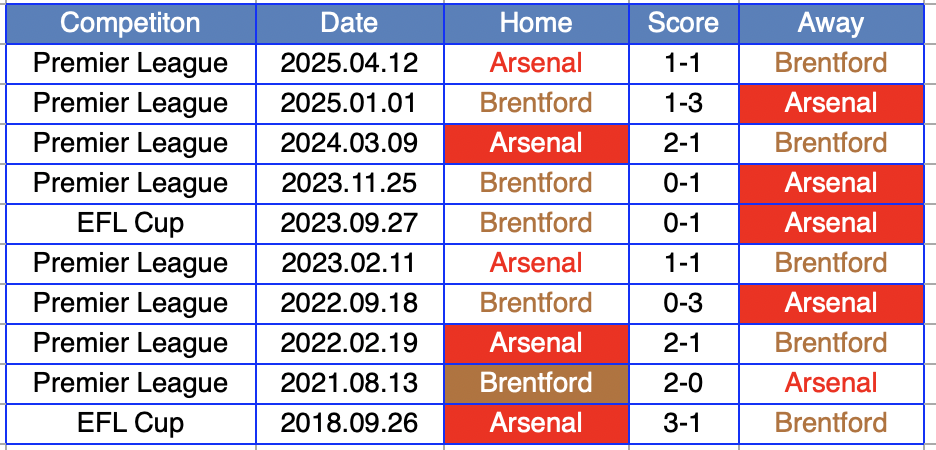Click the 0-3 score cell
Screen dimensions: 936x450
[683, 303]
